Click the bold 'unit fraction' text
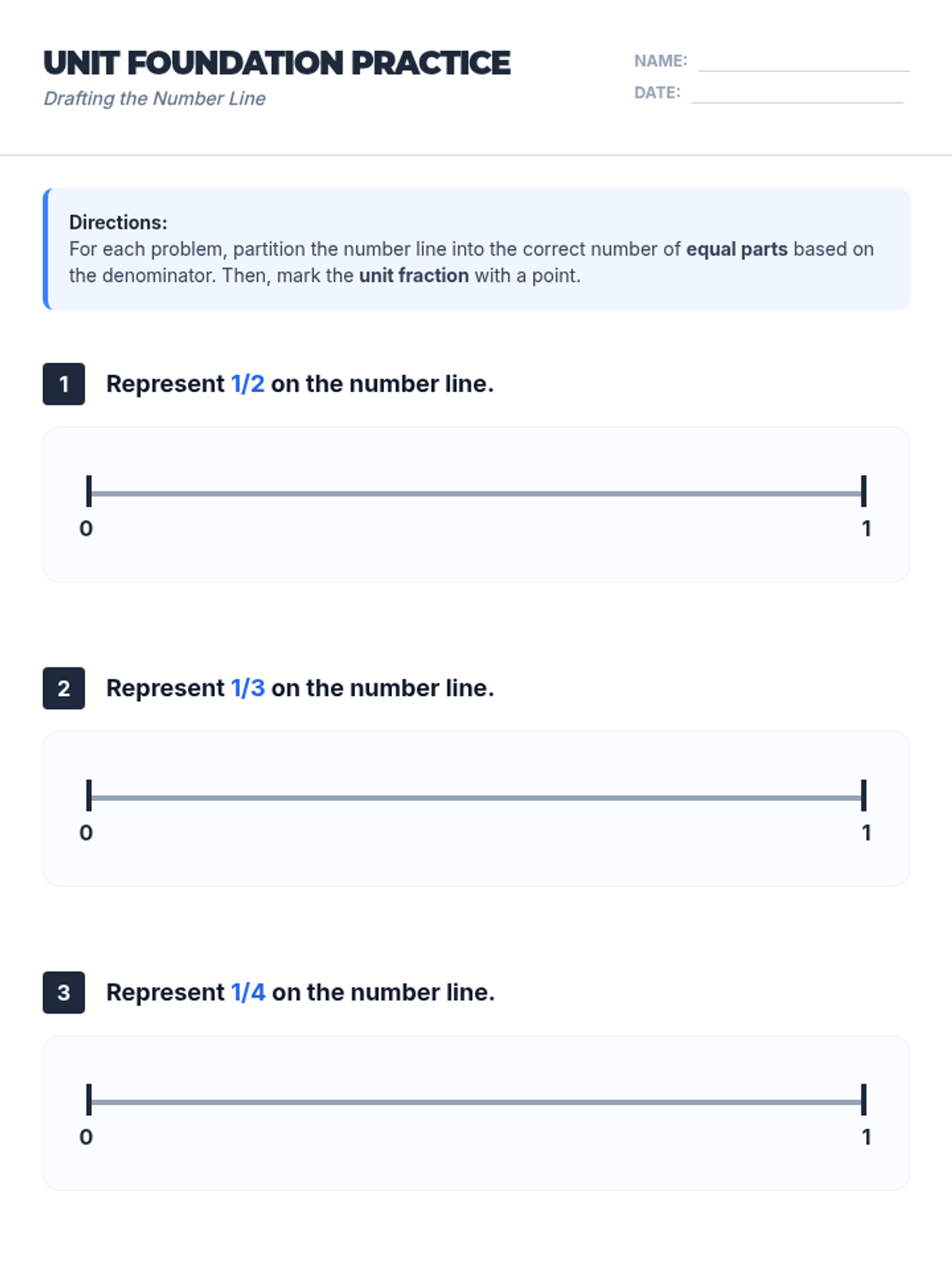The width and height of the screenshot is (952, 1270). tap(414, 275)
